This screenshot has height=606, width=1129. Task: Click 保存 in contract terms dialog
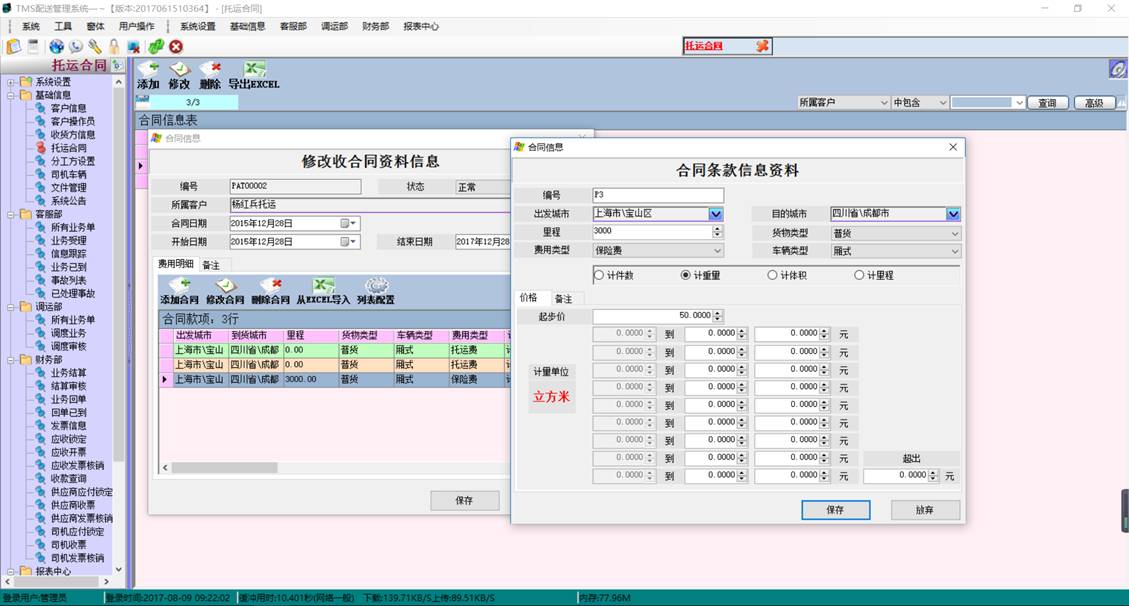point(835,510)
